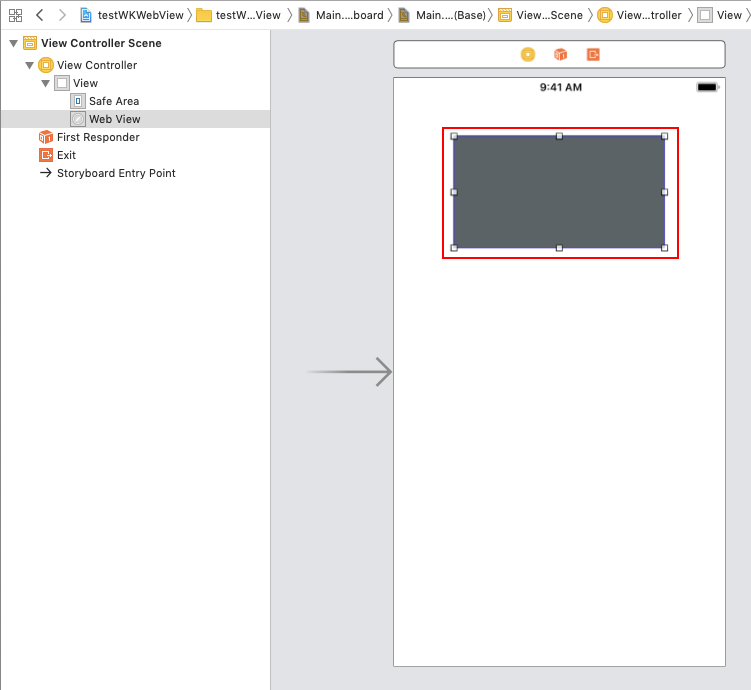Click the yellow folder icon in jump bar

click(204, 15)
